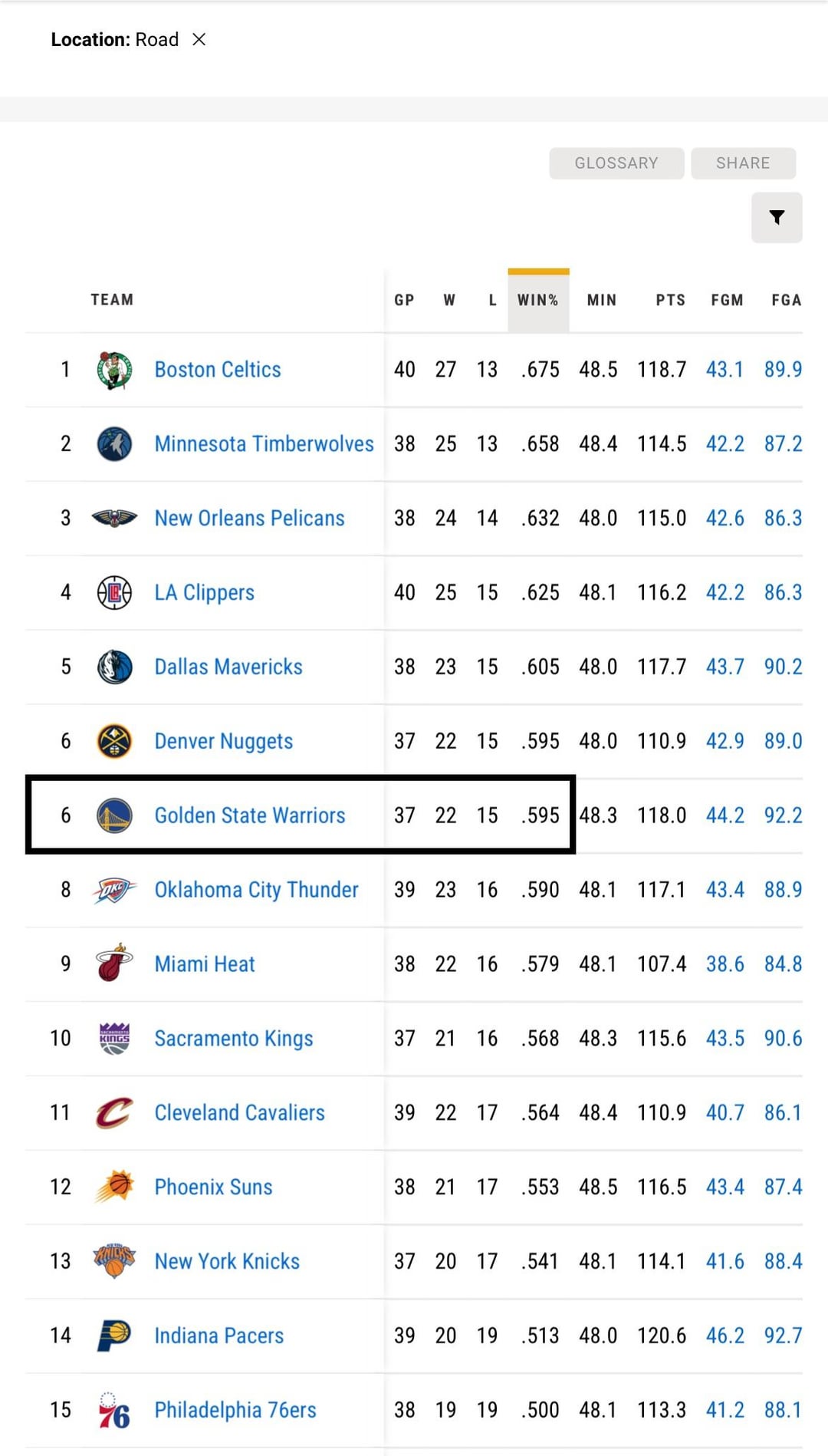Click the LA Clippers logo
This screenshot has width=828, height=1456.
[114, 593]
